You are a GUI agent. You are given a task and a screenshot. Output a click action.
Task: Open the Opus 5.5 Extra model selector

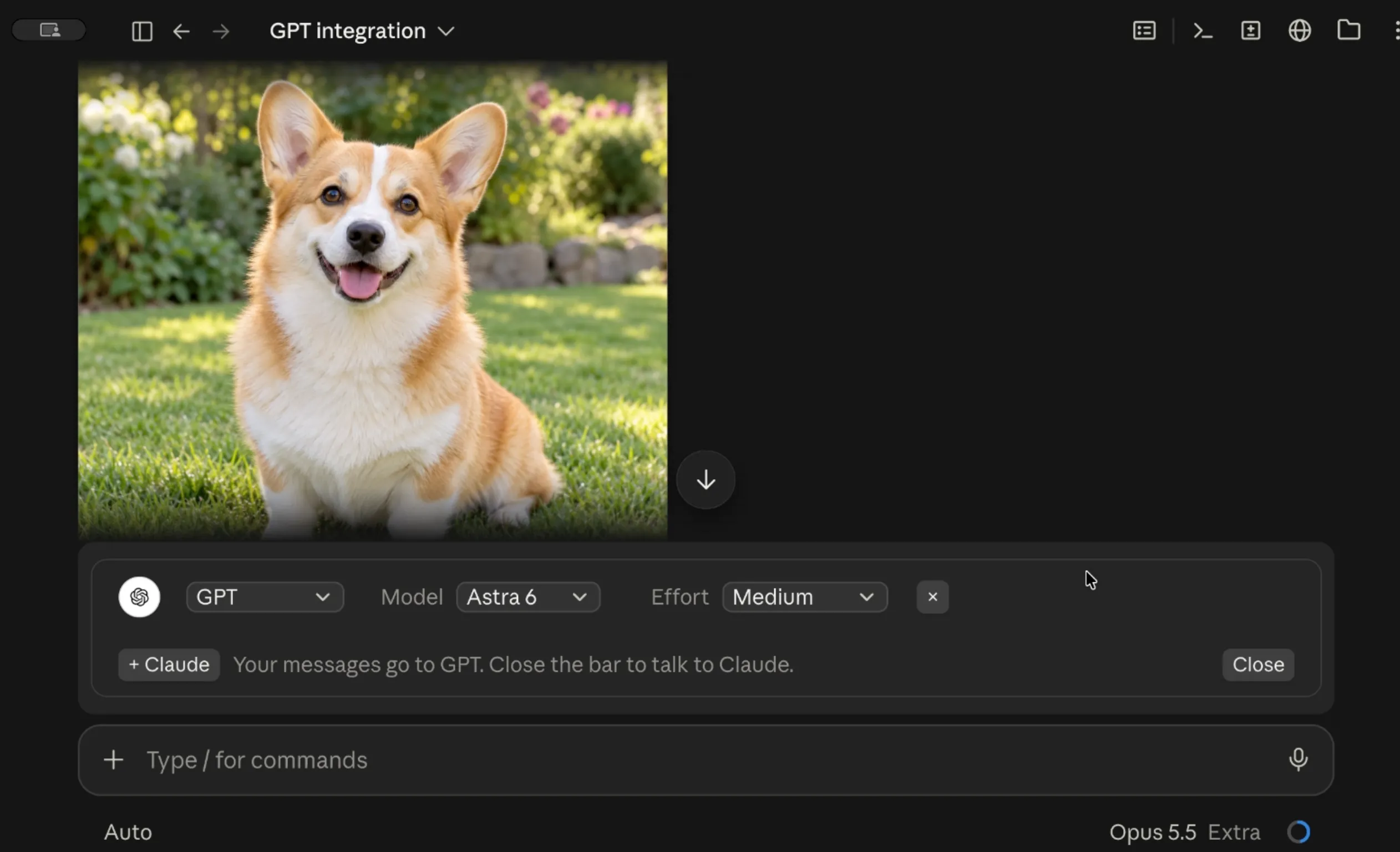pyautogui.click(x=1185, y=832)
